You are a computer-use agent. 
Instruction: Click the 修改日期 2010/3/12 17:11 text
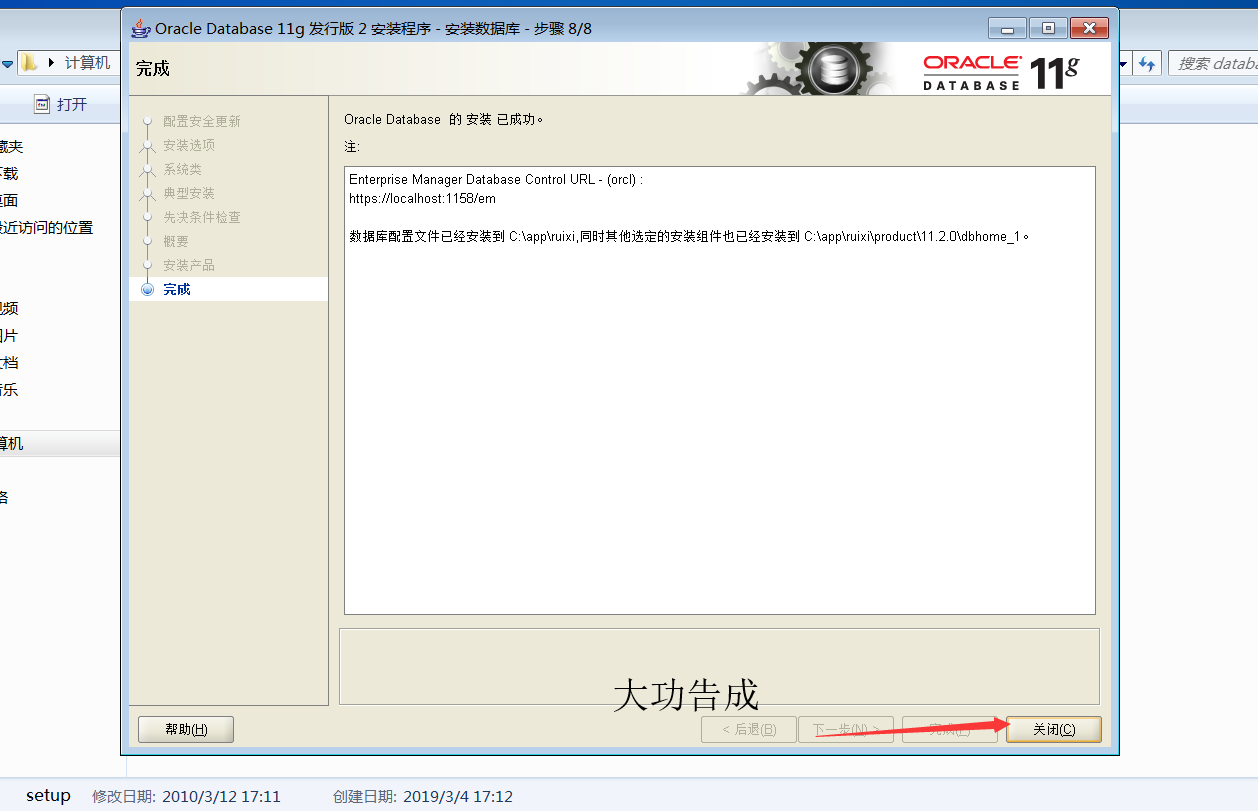[186, 797]
